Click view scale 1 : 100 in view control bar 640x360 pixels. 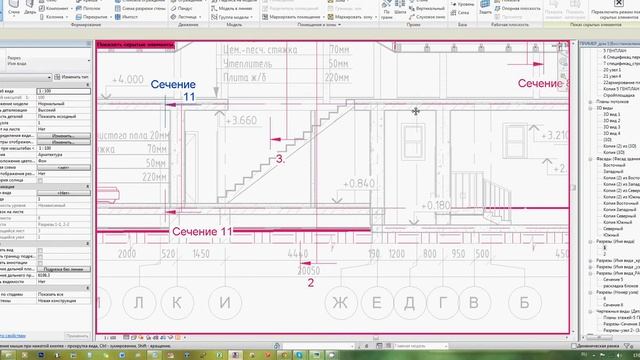pyautogui.click(x=110, y=338)
